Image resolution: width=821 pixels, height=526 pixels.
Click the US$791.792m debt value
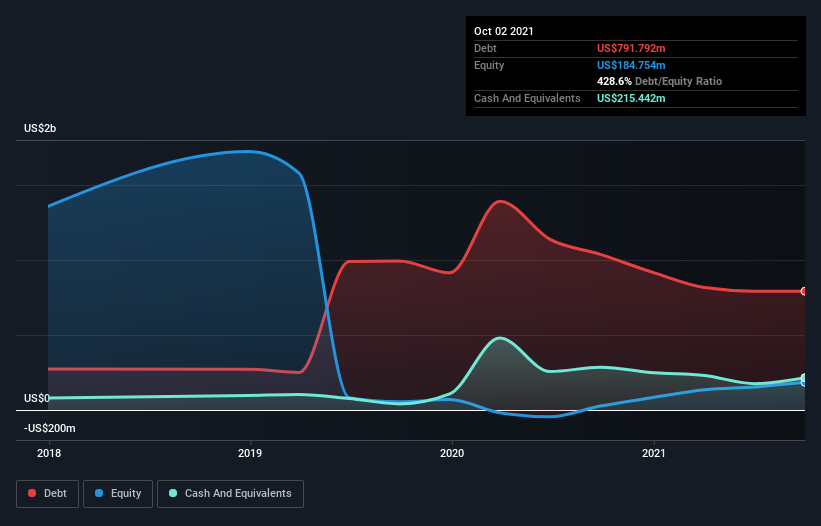pos(631,48)
